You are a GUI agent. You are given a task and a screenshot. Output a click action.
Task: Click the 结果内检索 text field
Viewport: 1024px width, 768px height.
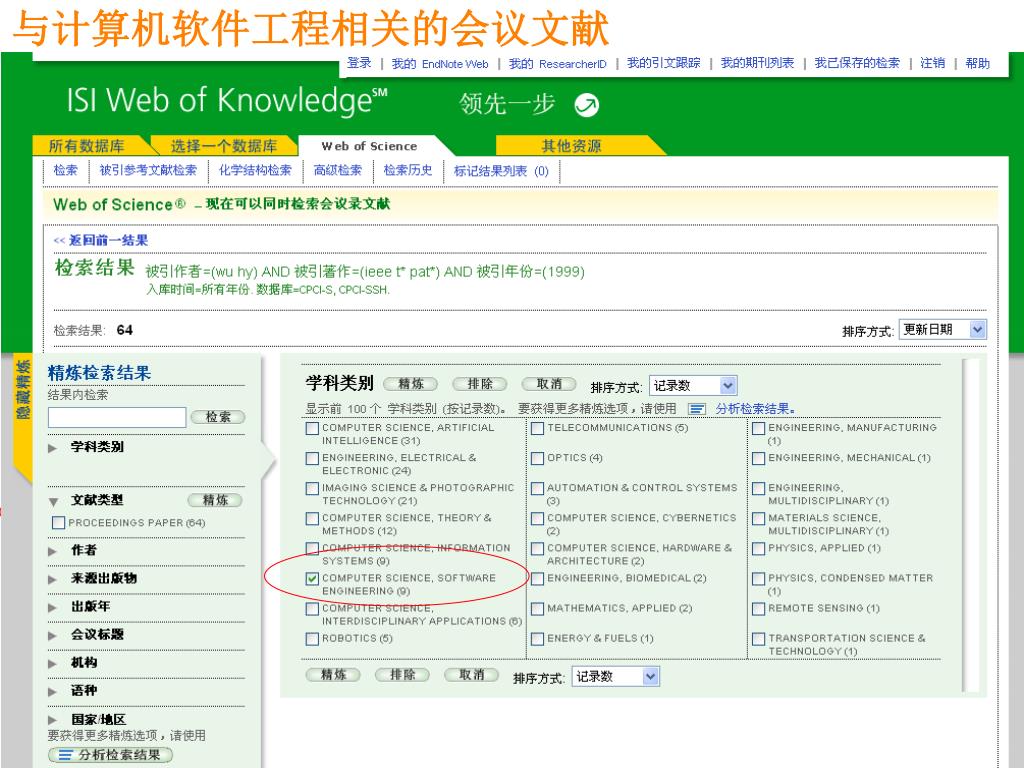click(x=118, y=417)
